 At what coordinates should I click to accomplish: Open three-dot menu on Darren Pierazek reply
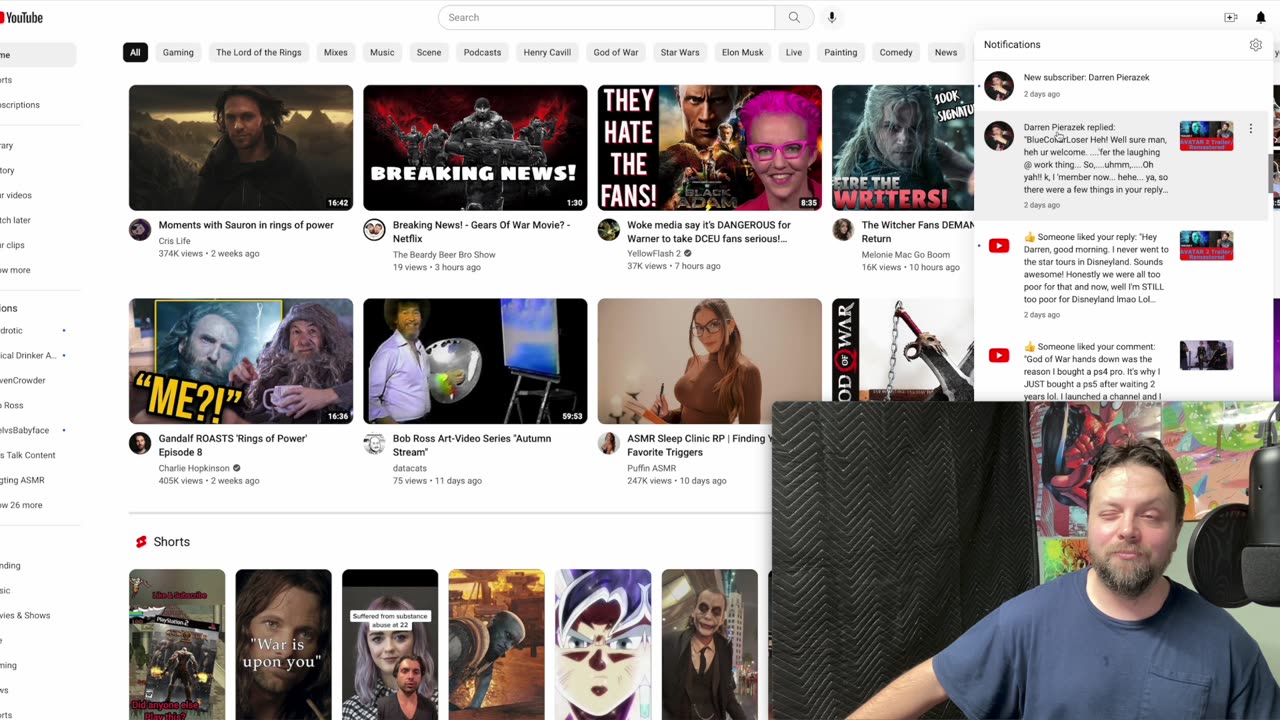(x=1250, y=129)
